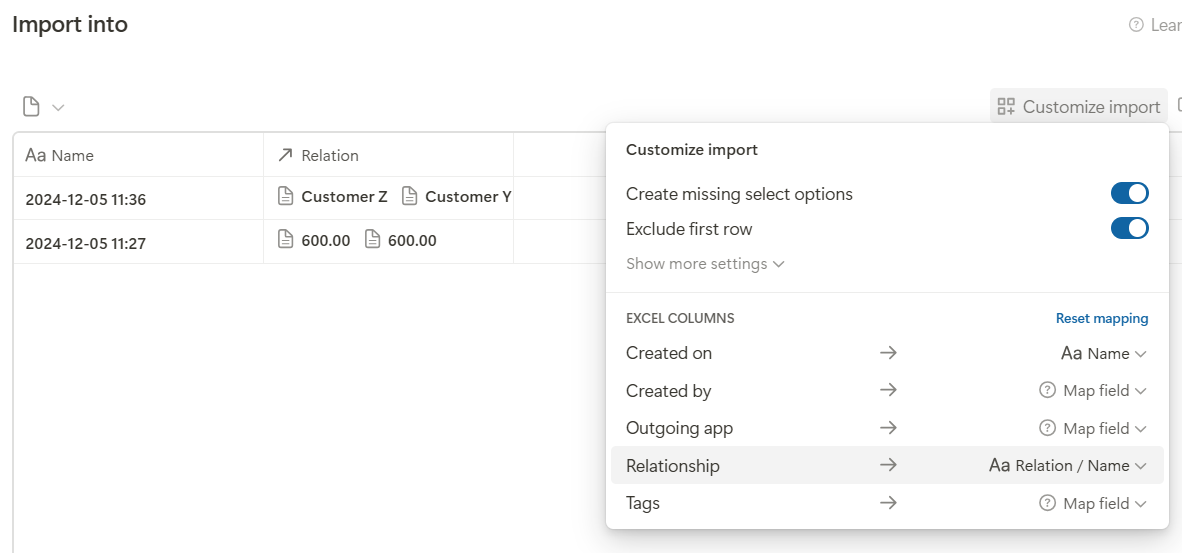The image size is (1182, 553).
Task: Open the Customize import grid icon
Action: (x=1006, y=107)
